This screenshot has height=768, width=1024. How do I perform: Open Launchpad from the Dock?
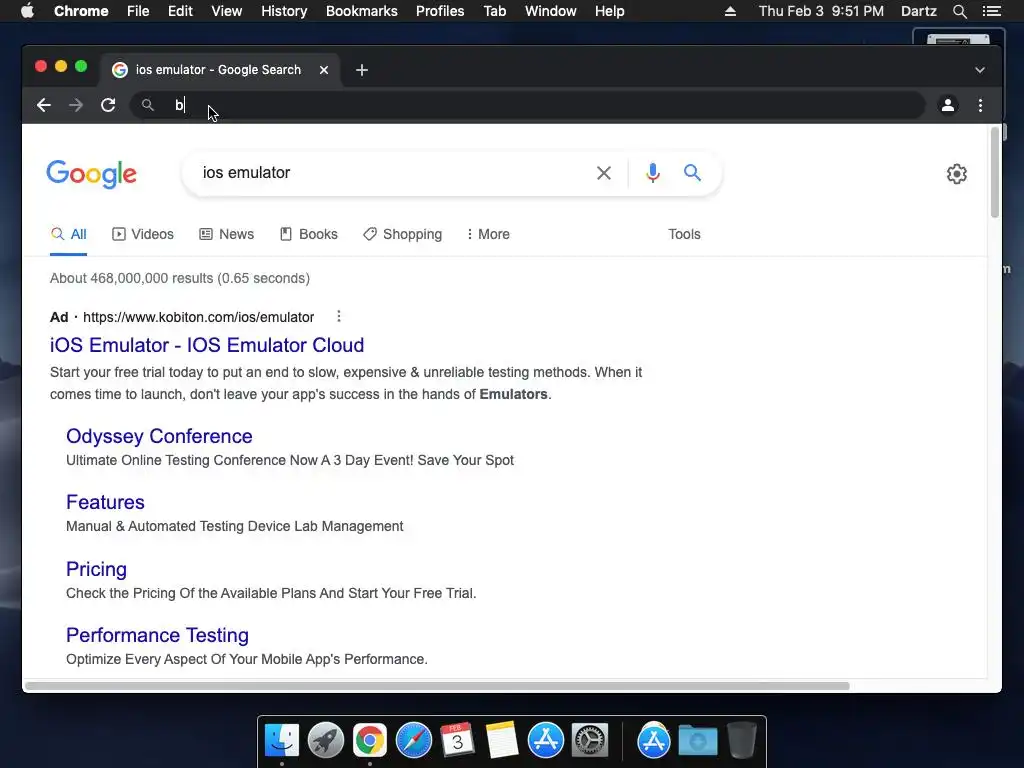(x=326, y=741)
